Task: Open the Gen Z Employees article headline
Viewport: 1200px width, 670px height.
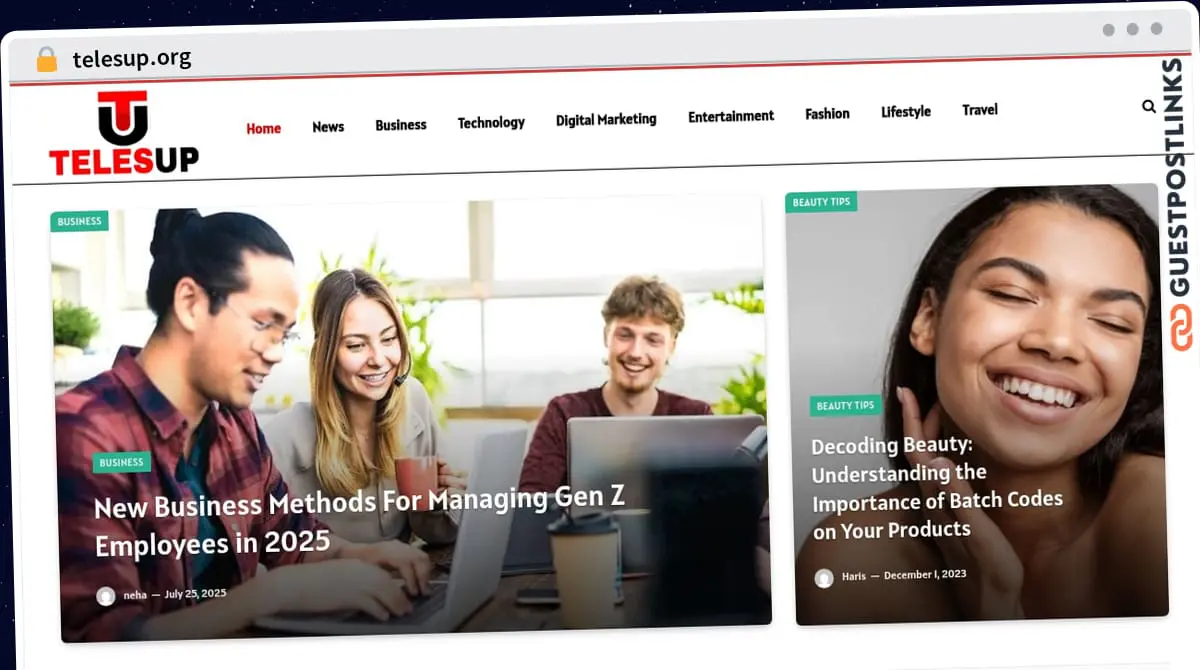Action: tap(359, 520)
